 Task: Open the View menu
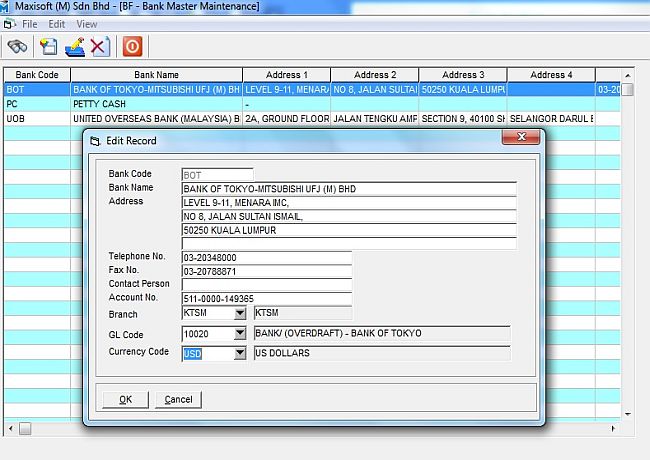[x=87, y=24]
